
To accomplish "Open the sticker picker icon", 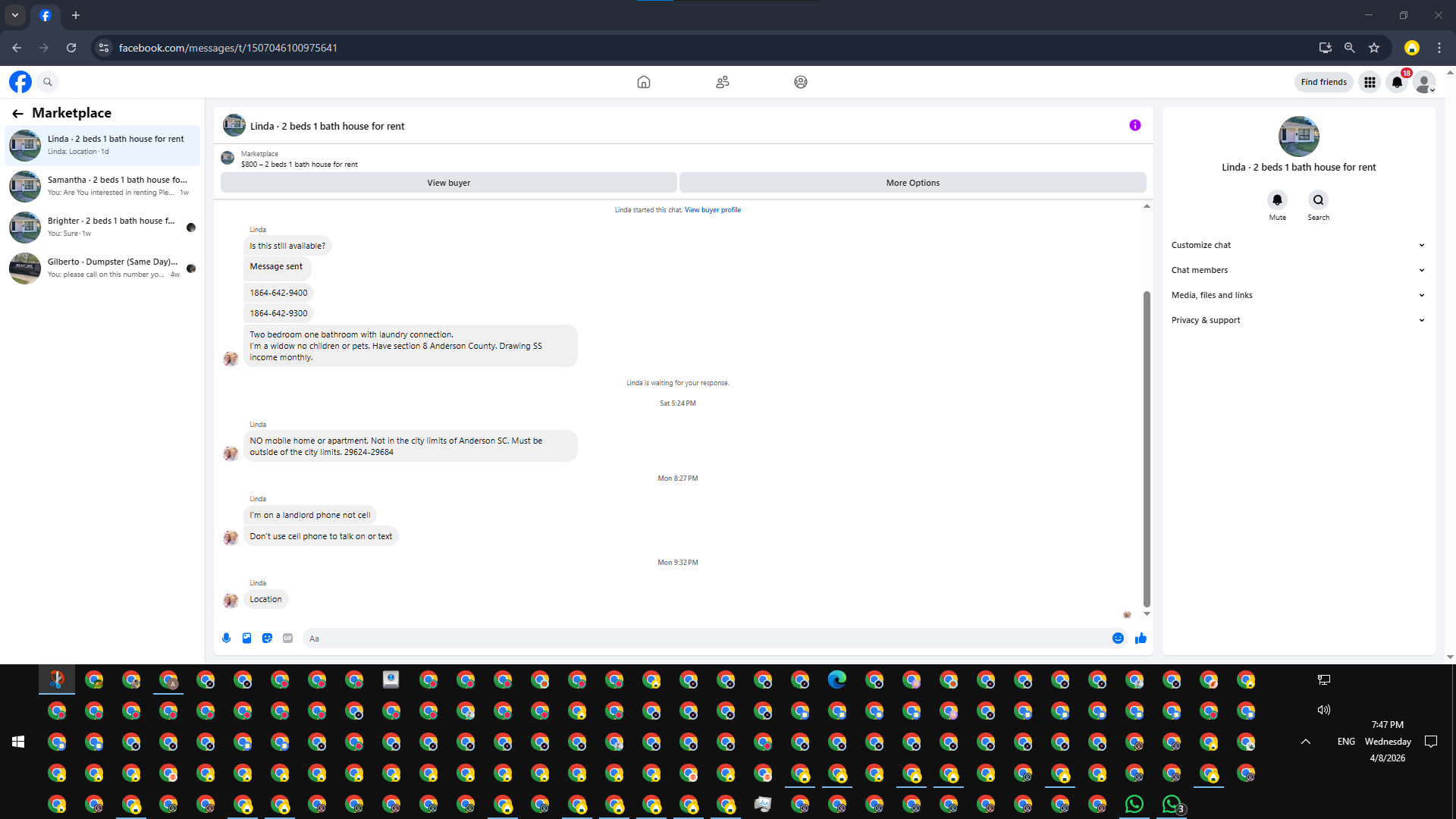I will point(267,639).
